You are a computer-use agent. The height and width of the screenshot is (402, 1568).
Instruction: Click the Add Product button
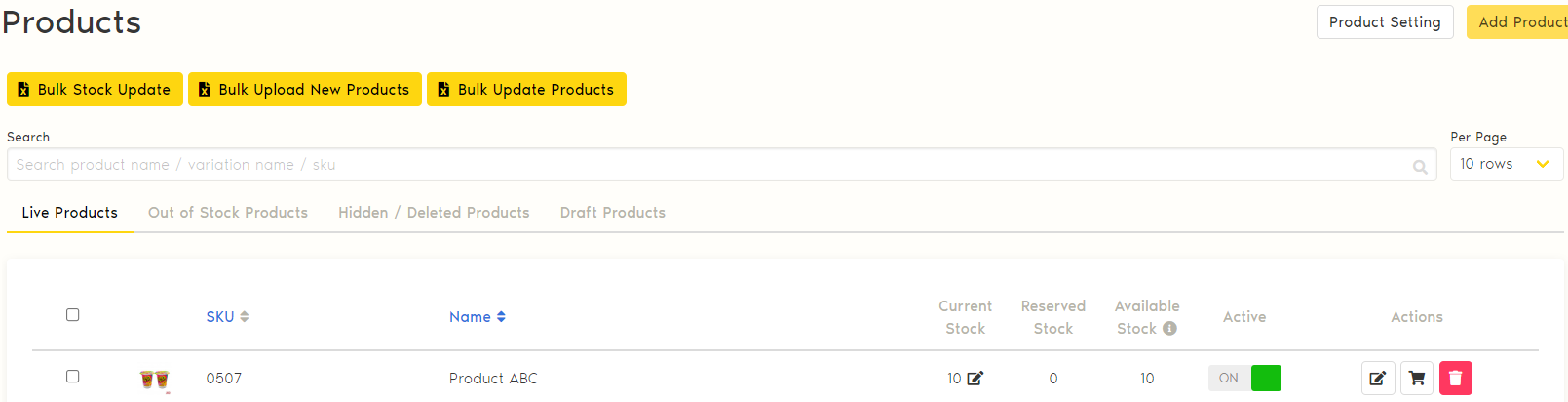pyautogui.click(x=1518, y=22)
